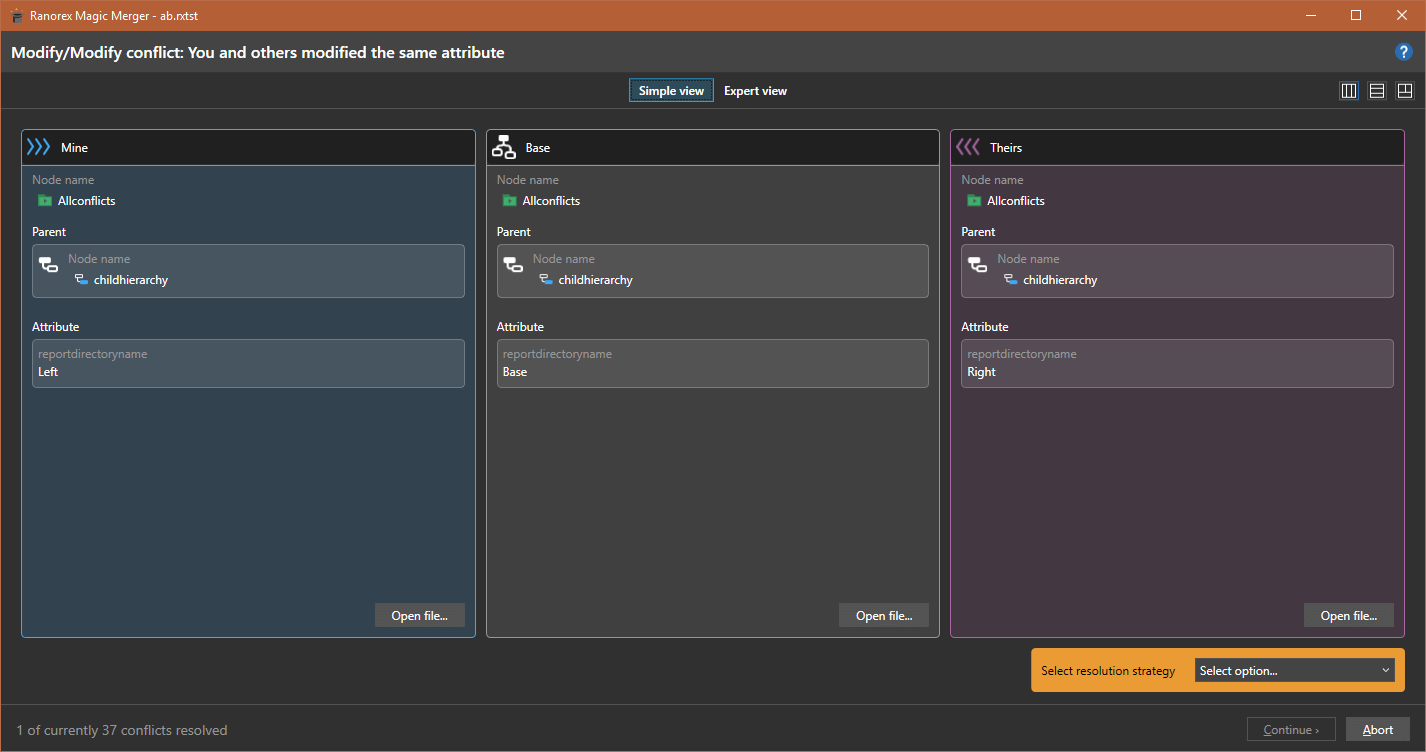1426x752 pixels.
Task: Click parent node icon in Base panel
Action: tap(513, 265)
